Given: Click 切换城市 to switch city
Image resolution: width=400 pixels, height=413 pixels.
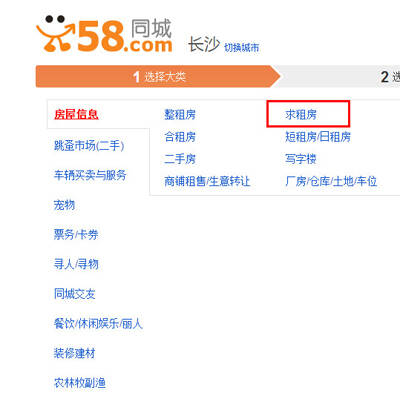Looking at the screenshot, I should 241,48.
